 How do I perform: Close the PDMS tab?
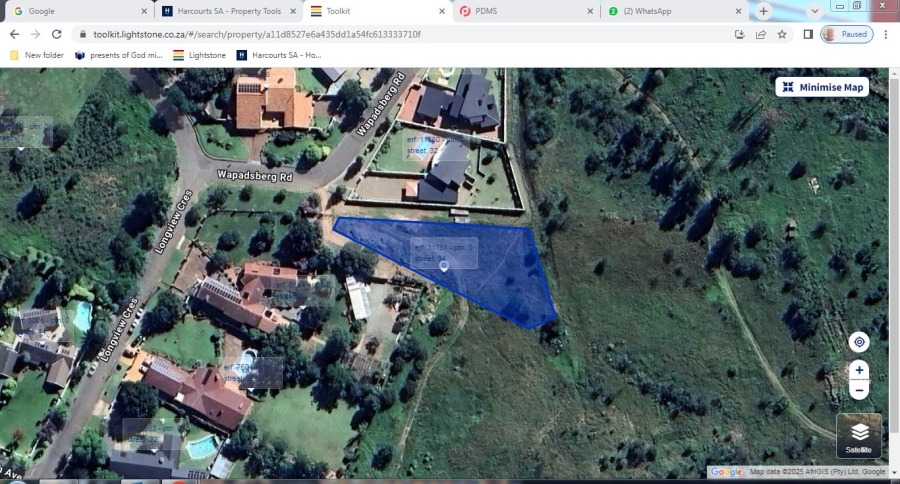(590, 11)
